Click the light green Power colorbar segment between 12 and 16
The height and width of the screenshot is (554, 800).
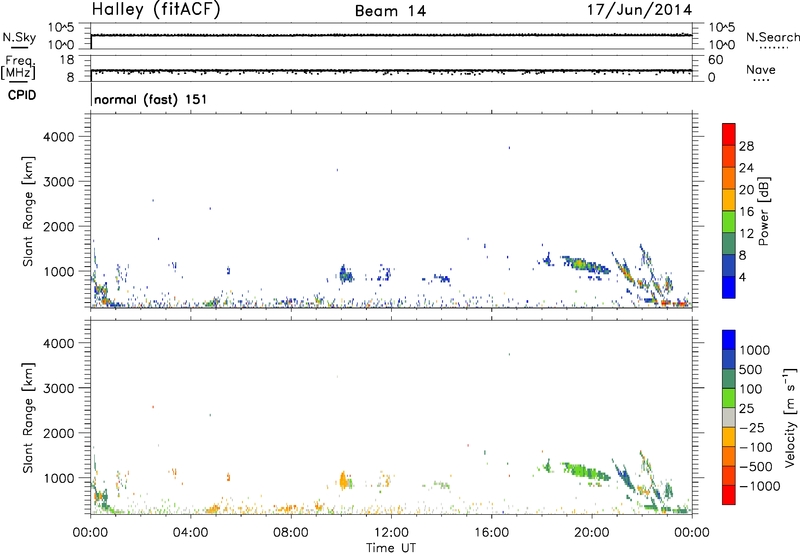click(729, 221)
